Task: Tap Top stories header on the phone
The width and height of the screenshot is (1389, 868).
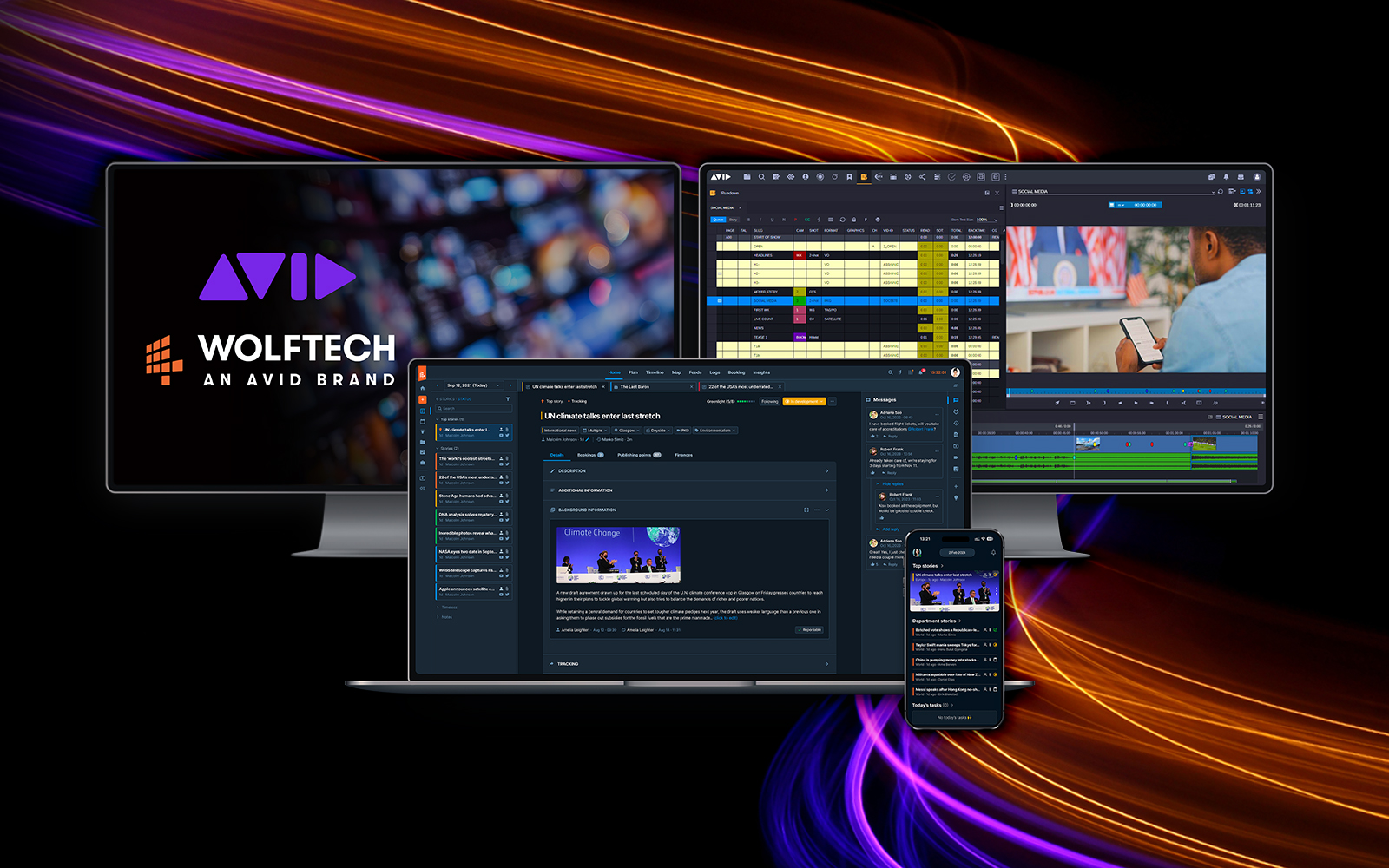Action: point(927,566)
